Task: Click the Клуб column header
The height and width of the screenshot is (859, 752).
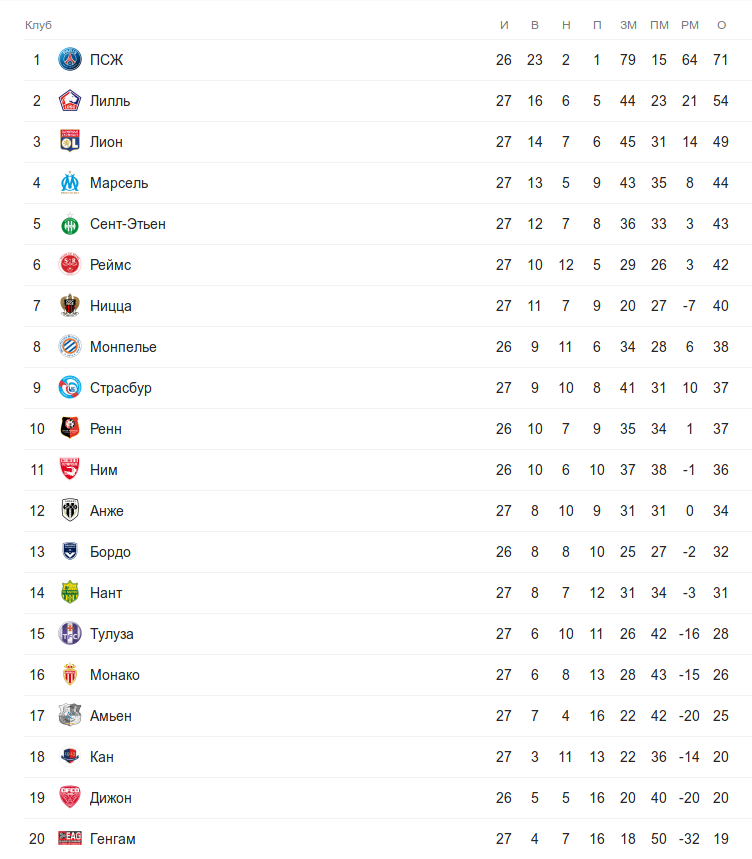Action: (x=38, y=25)
